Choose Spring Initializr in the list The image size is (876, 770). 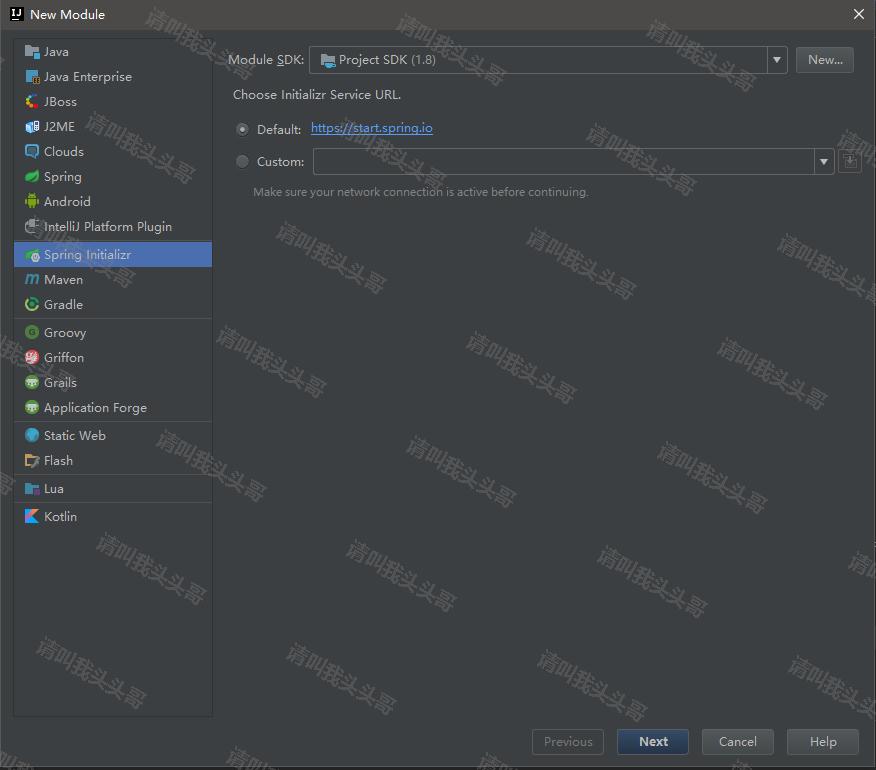click(x=113, y=255)
